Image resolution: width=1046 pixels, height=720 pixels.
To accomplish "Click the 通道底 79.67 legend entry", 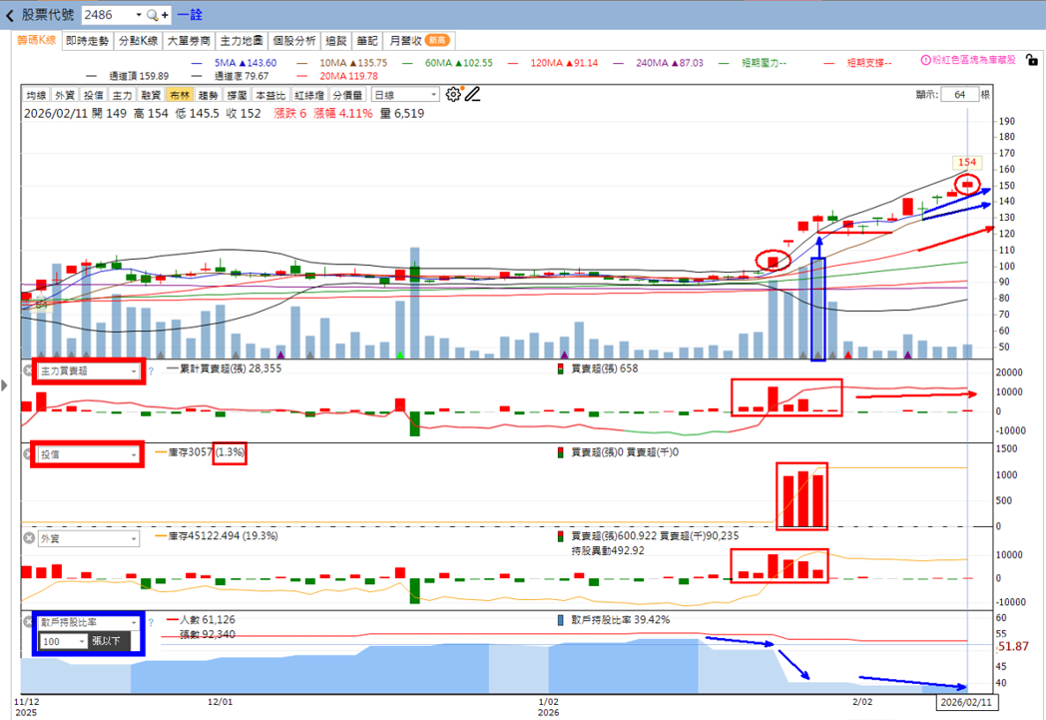I will (x=229, y=76).
